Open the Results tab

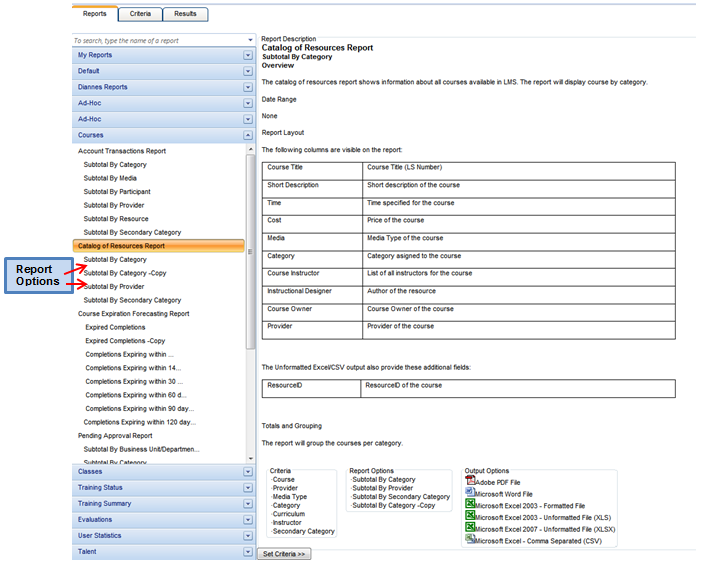point(185,14)
